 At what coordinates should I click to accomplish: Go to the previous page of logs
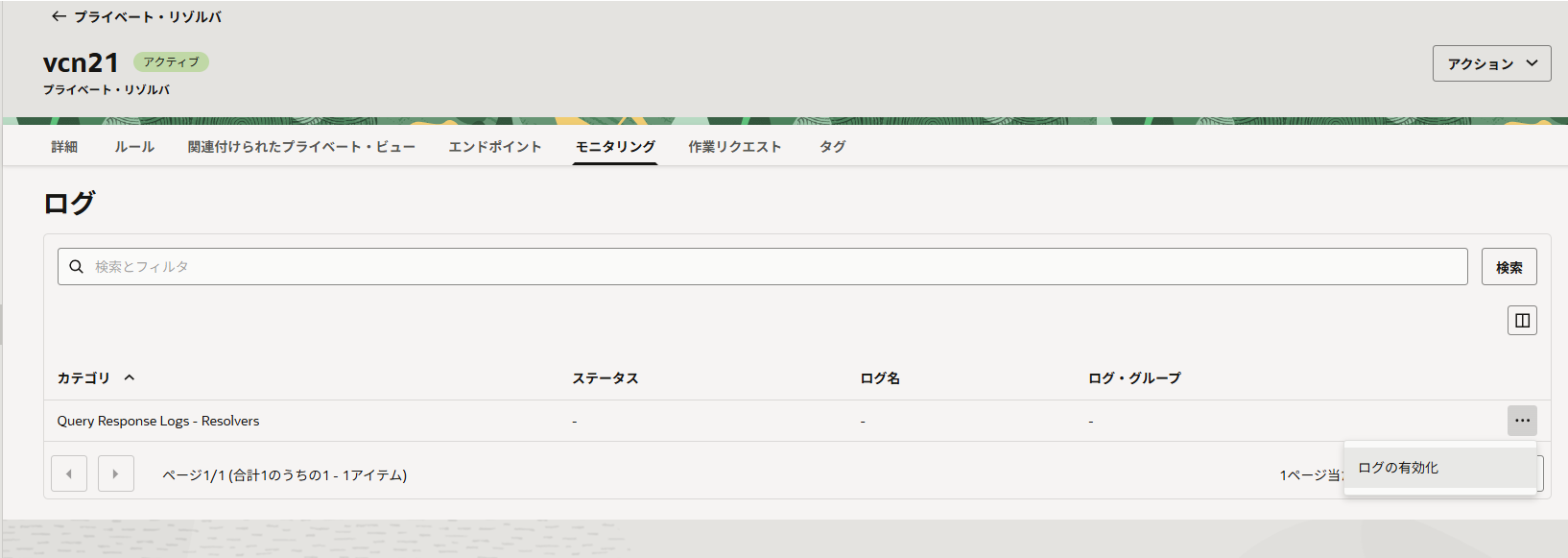[x=69, y=473]
